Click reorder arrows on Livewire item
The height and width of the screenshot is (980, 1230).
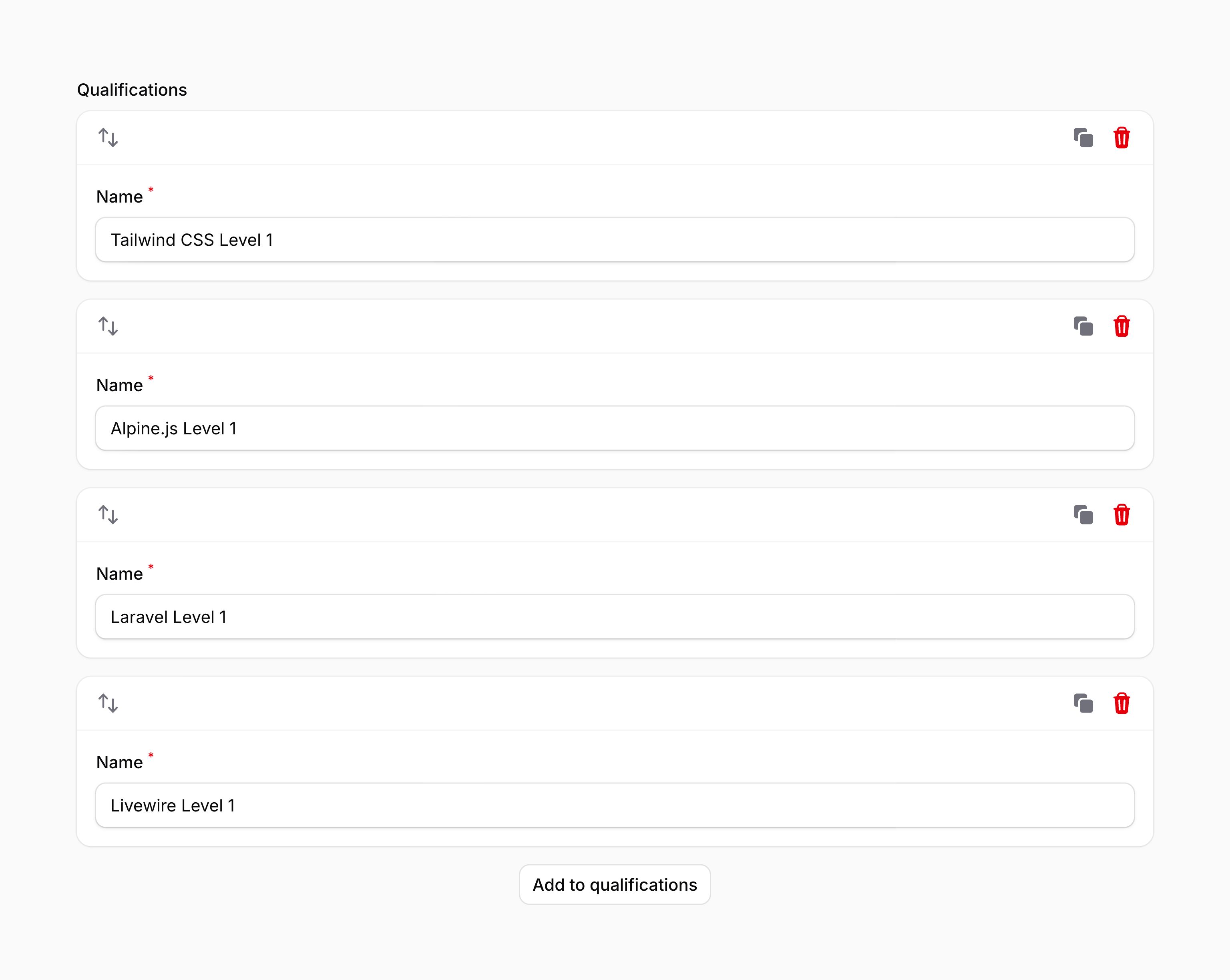108,703
